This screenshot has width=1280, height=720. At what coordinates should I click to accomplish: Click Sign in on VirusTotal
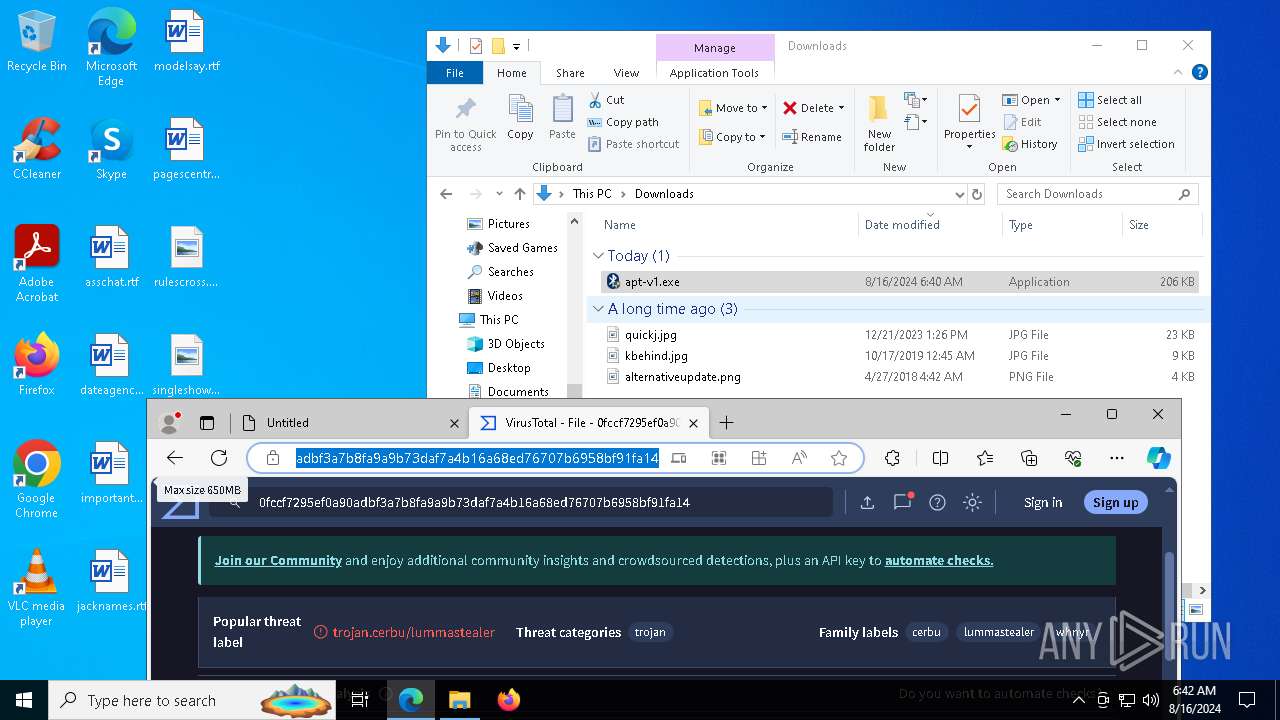pyautogui.click(x=1043, y=502)
